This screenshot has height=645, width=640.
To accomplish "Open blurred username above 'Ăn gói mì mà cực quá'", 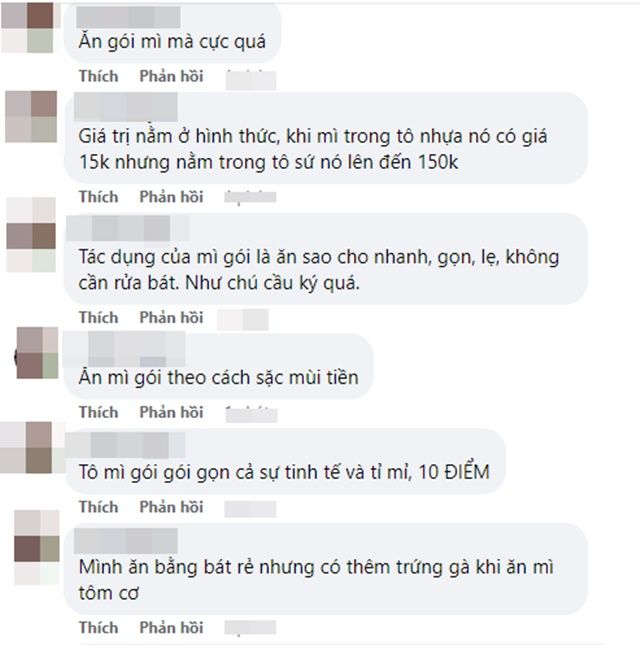I will (128, 17).
